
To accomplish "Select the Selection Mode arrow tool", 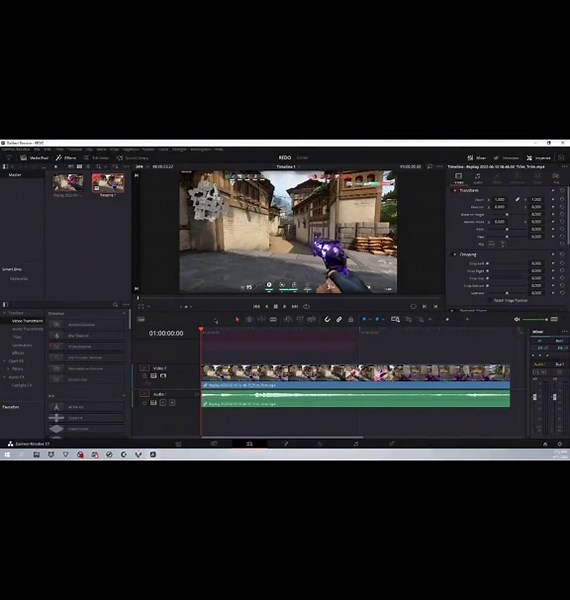I will pos(237,319).
